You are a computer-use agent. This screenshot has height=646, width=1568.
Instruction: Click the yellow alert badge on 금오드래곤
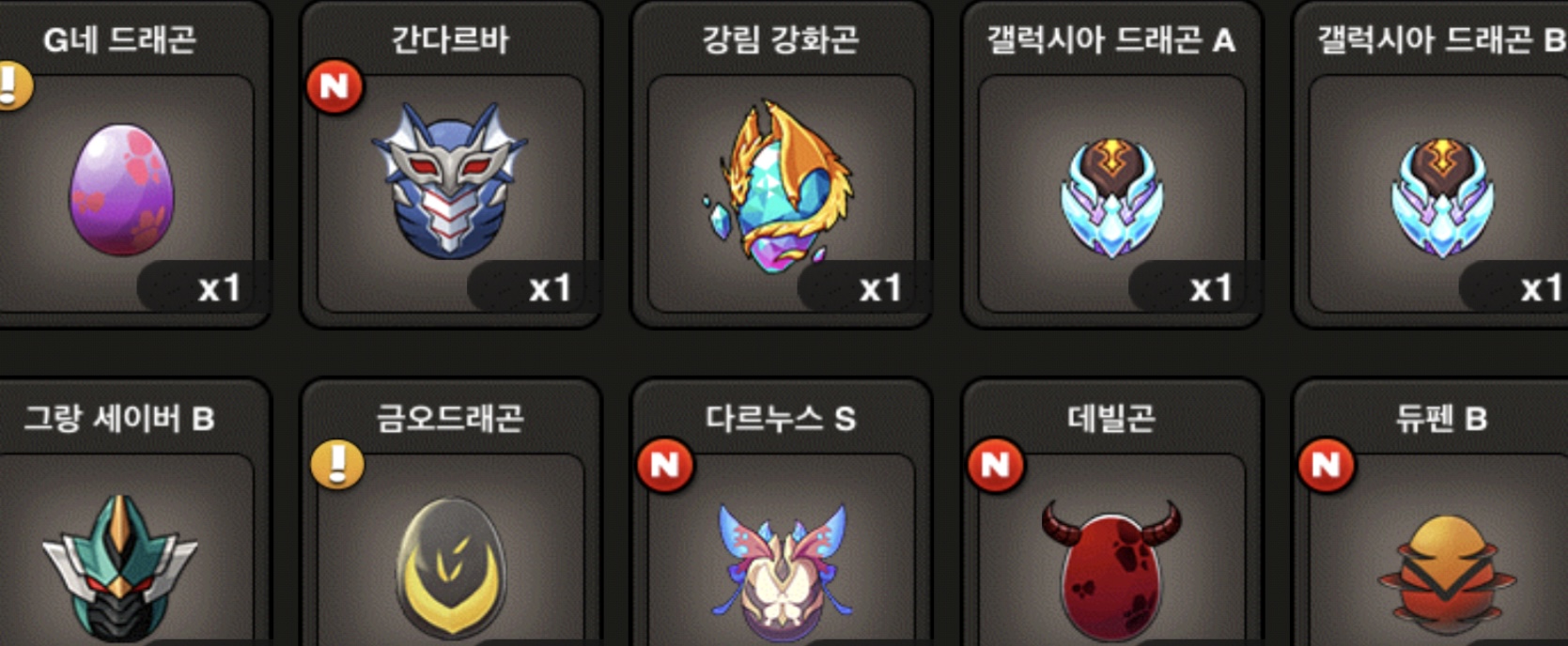coord(337,464)
